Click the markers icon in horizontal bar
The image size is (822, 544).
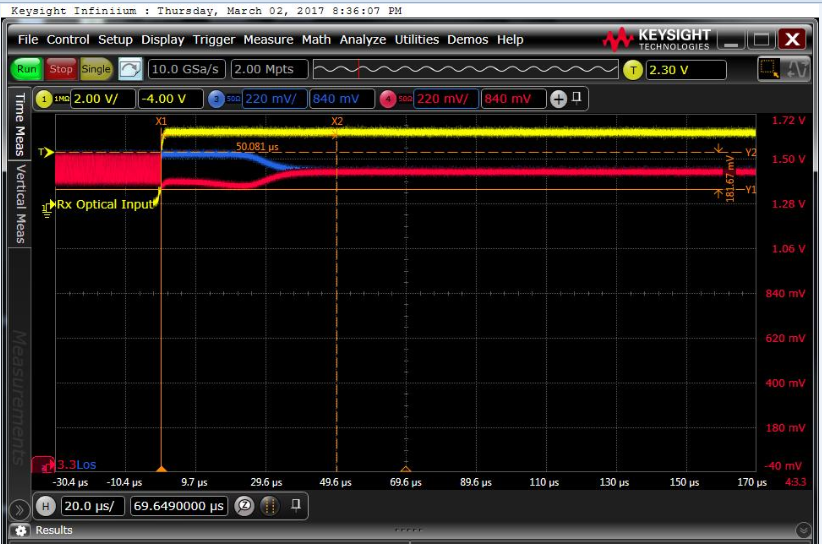click(270, 506)
